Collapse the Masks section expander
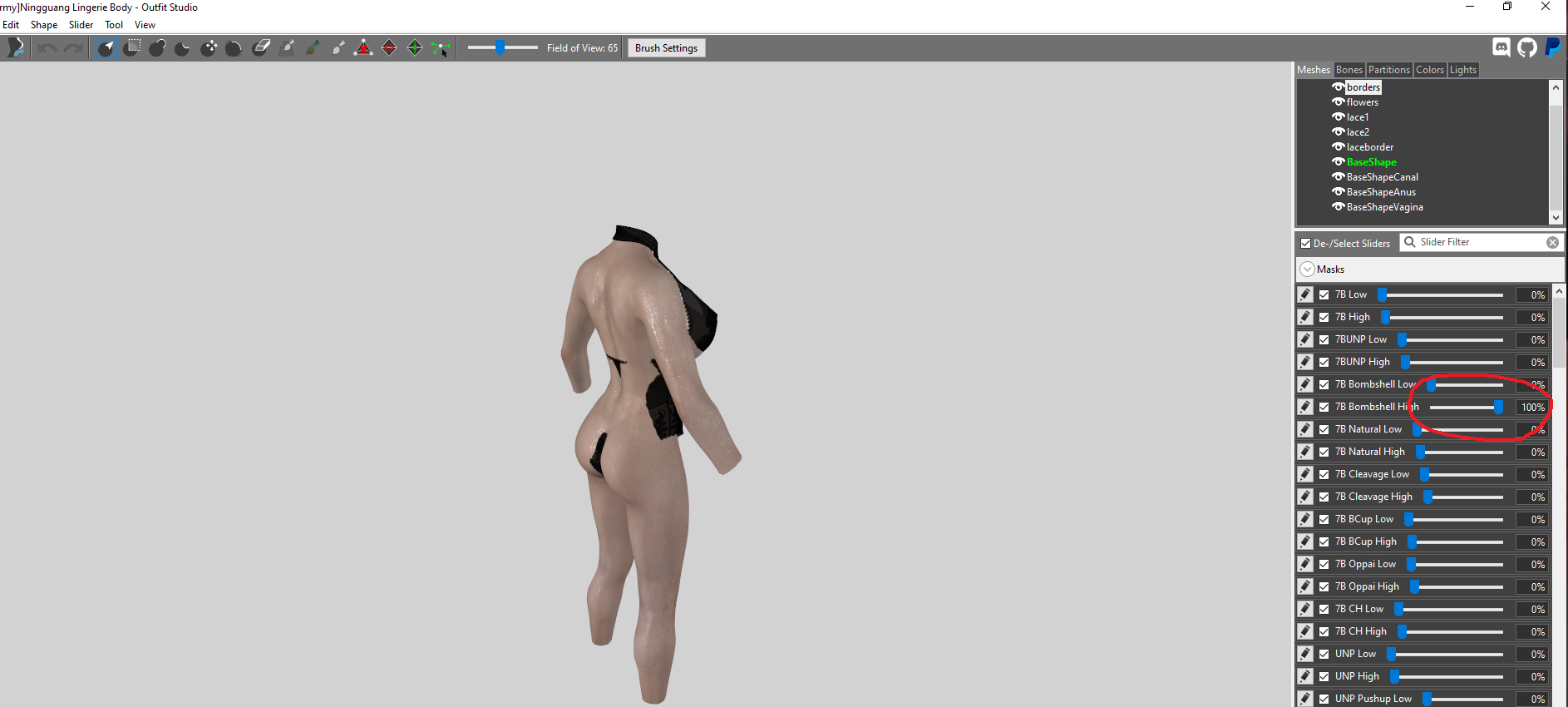 (x=1308, y=269)
